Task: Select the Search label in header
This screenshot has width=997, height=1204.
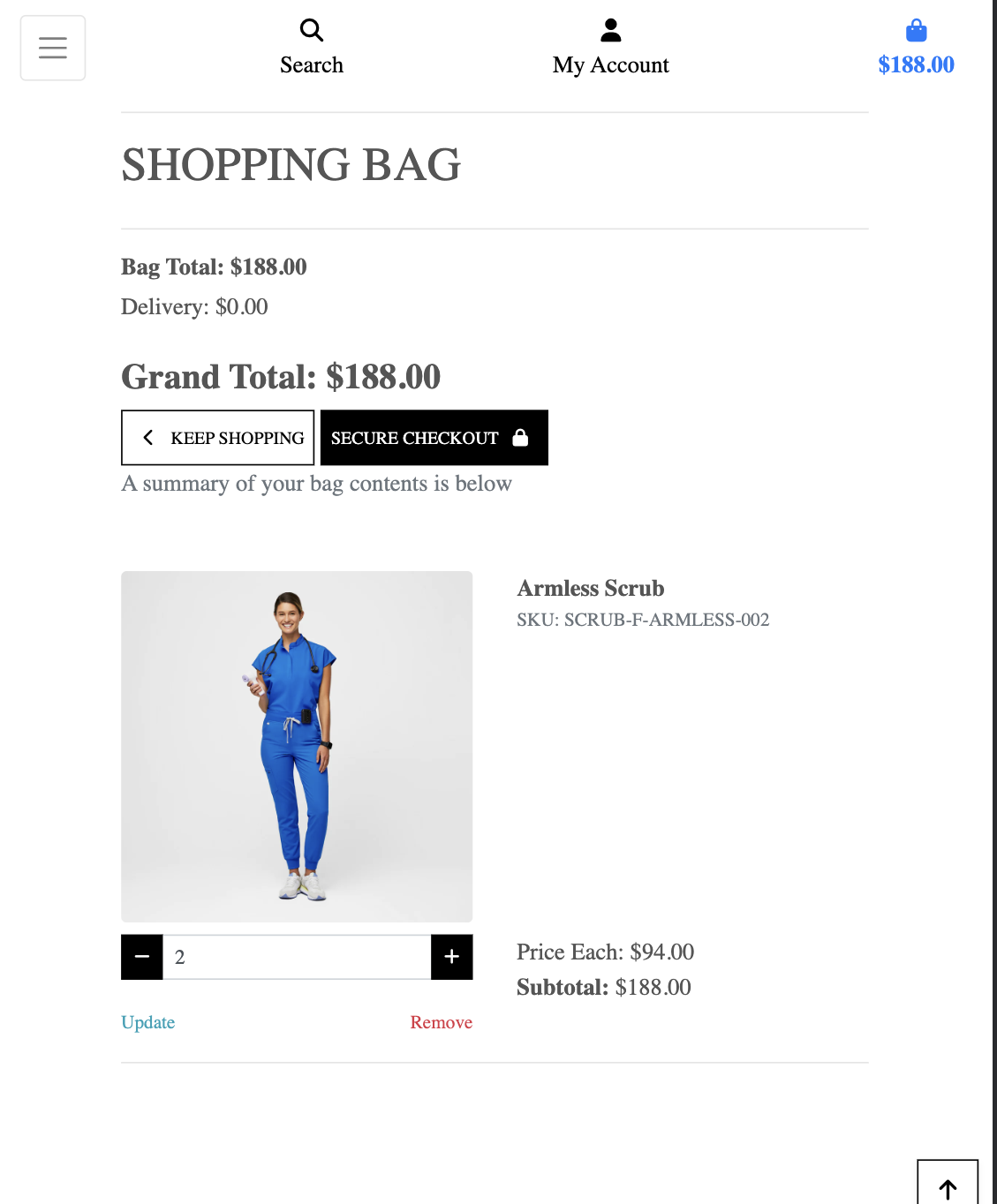Action: coord(312,65)
